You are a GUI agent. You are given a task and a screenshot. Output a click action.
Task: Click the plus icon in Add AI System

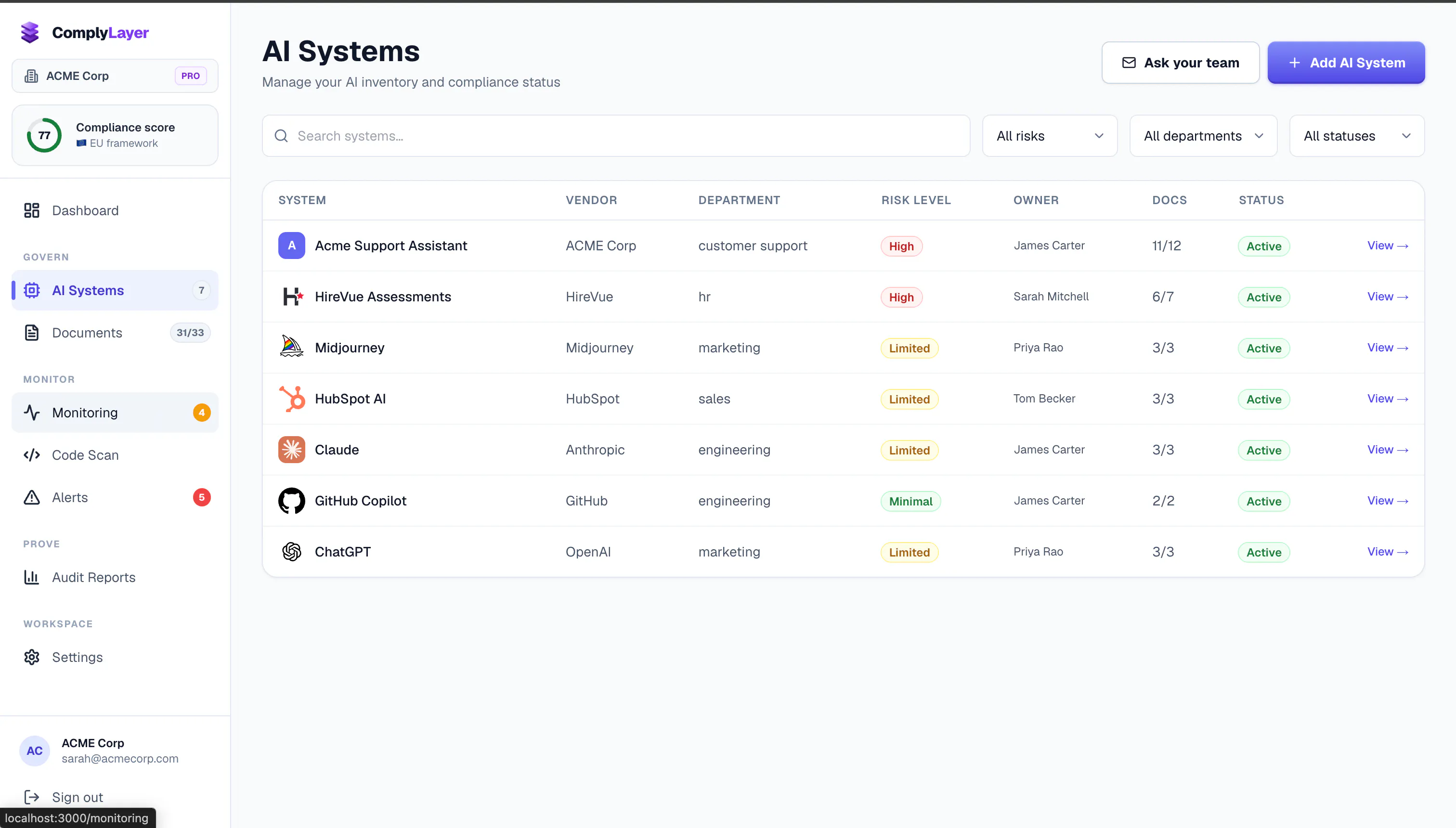1295,63
